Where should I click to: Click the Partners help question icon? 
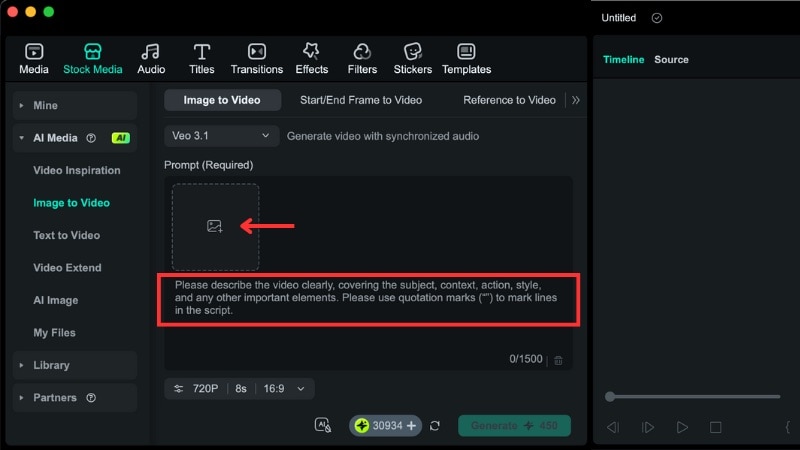91,397
